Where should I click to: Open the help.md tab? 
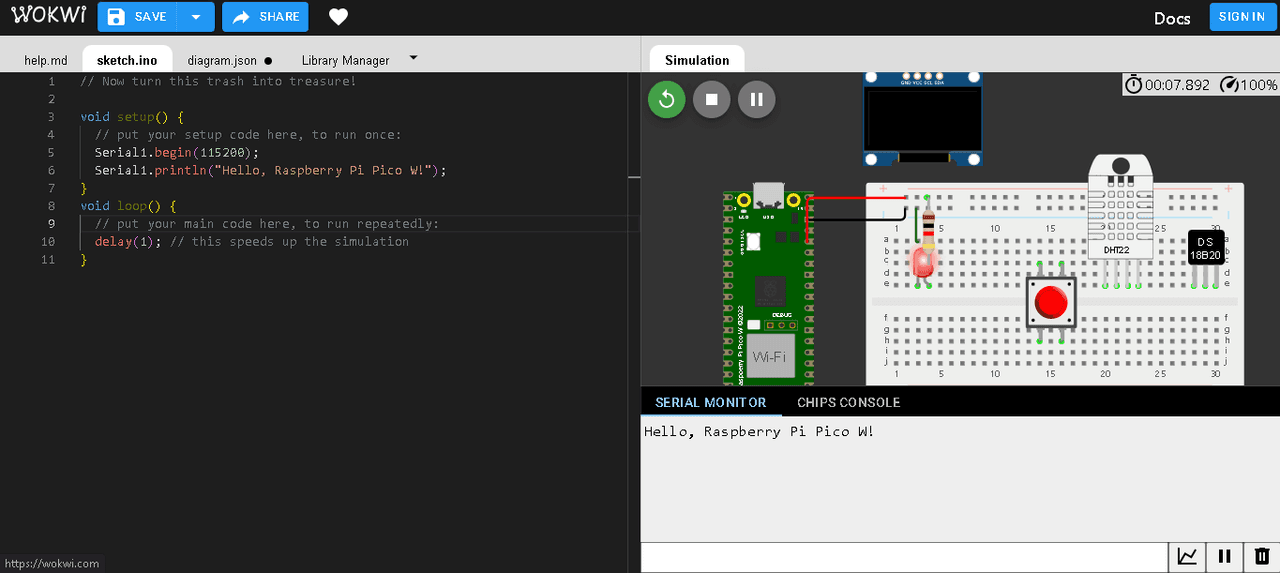tap(46, 60)
